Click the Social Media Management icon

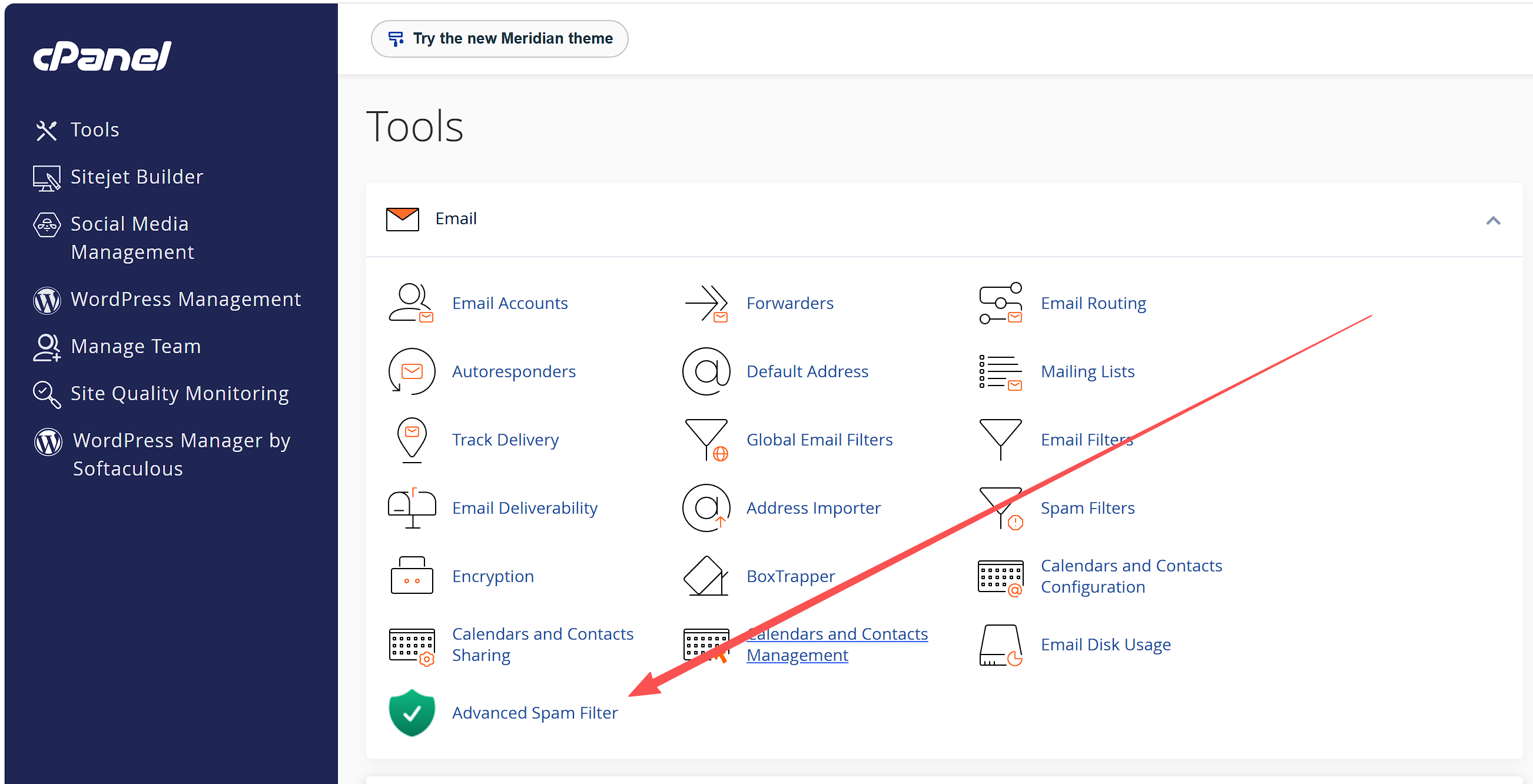point(47,225)
